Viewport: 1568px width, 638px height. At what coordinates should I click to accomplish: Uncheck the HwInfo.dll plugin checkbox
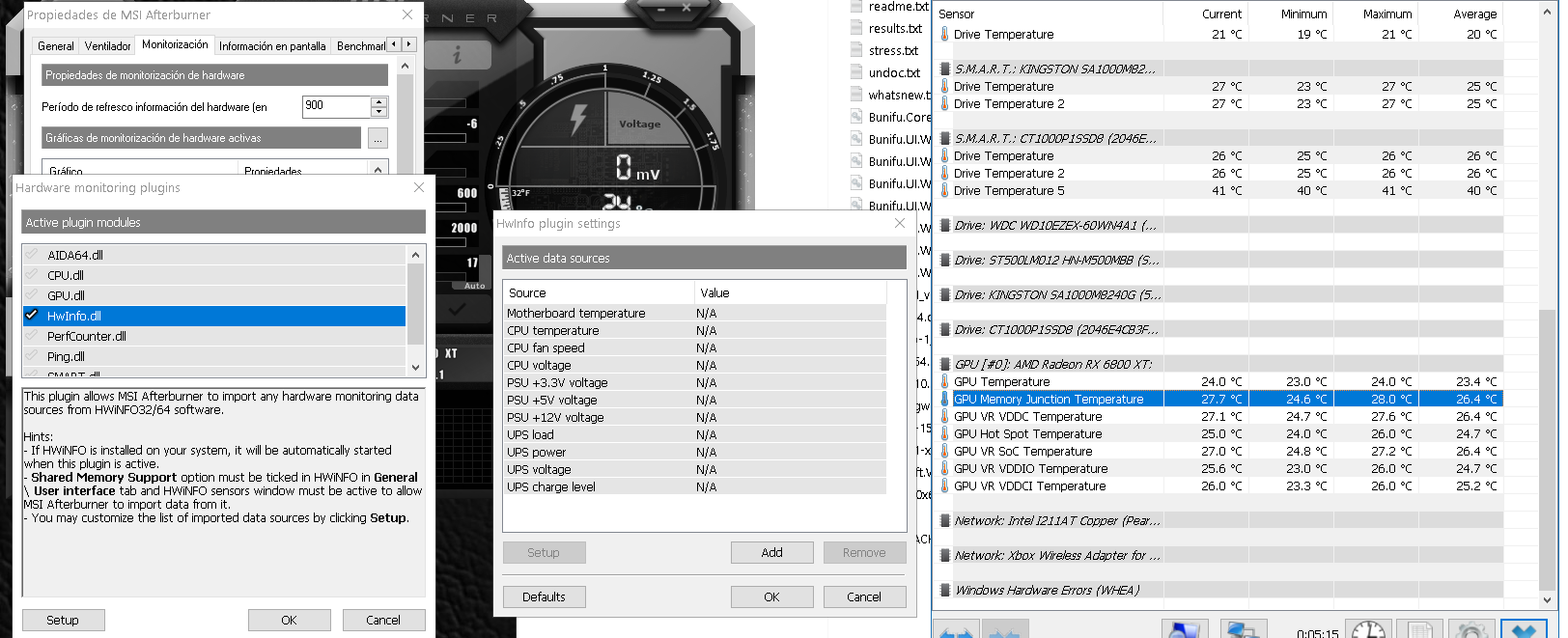point(32,316)
